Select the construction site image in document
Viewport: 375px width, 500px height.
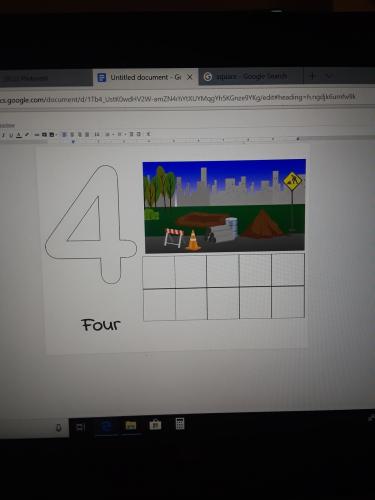[x=224, y=206]
